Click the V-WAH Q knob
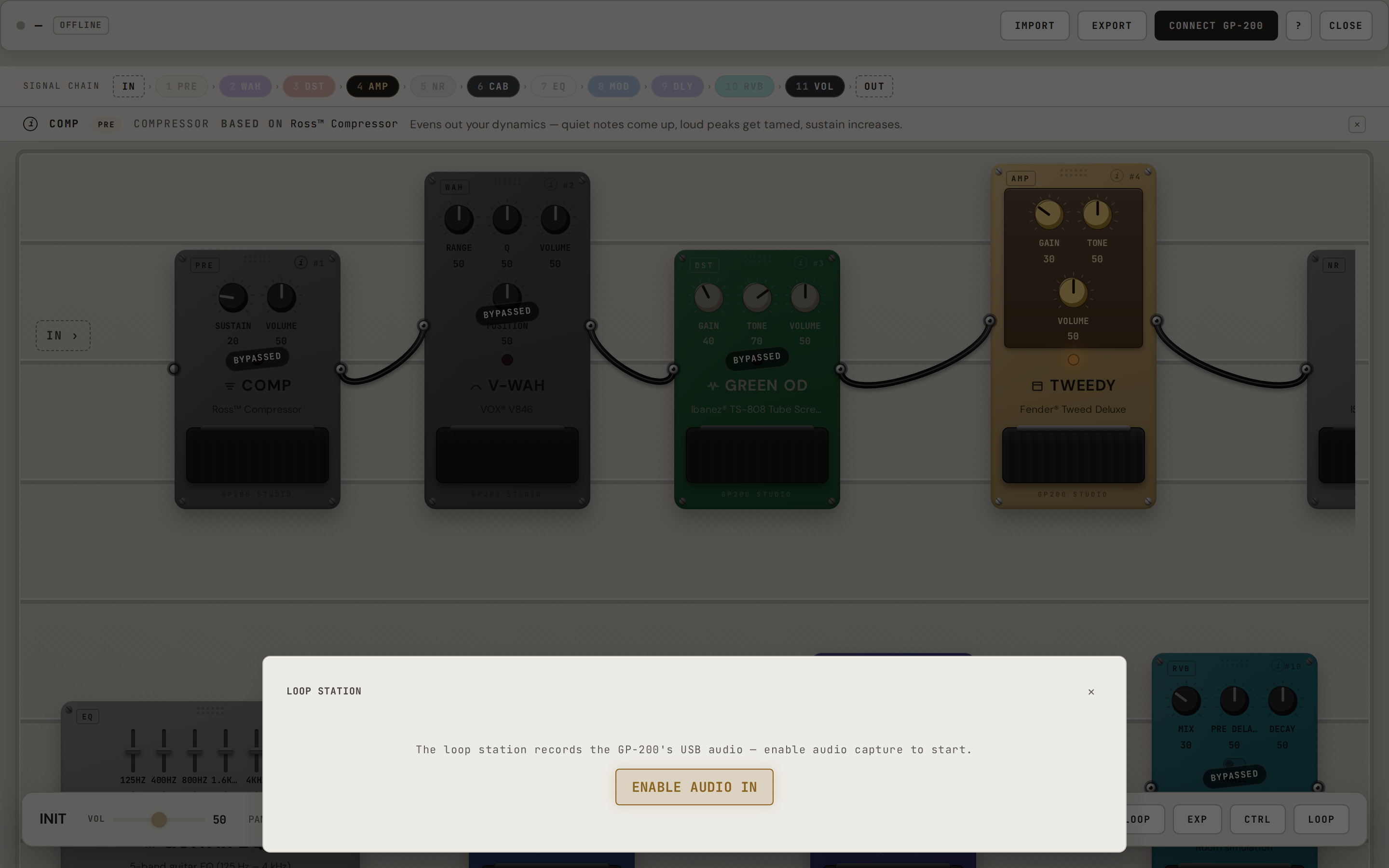The width and height of the screenshot is (1389, 868). pos(507,219)
